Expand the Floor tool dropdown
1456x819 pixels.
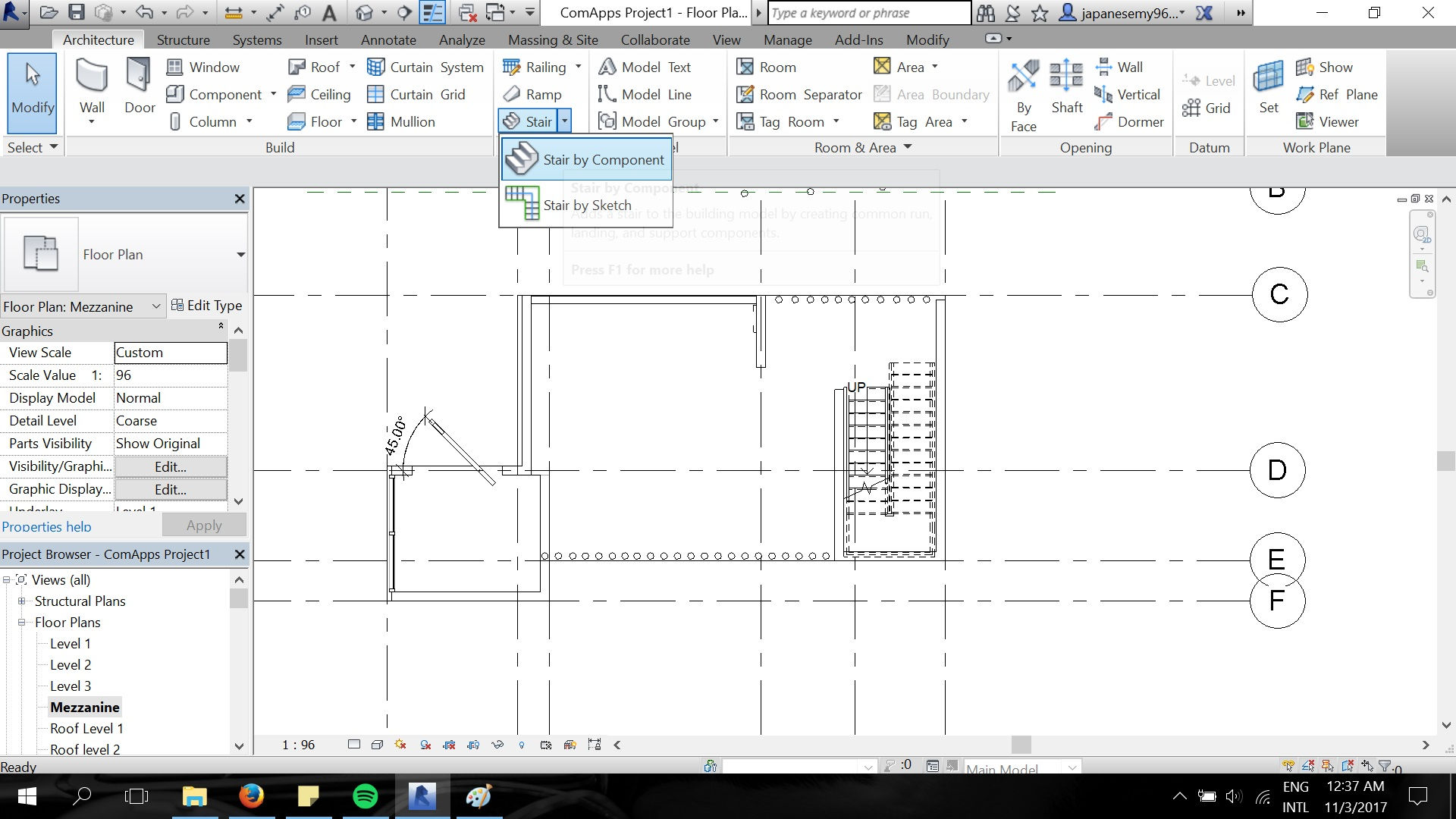coord(353,121)
